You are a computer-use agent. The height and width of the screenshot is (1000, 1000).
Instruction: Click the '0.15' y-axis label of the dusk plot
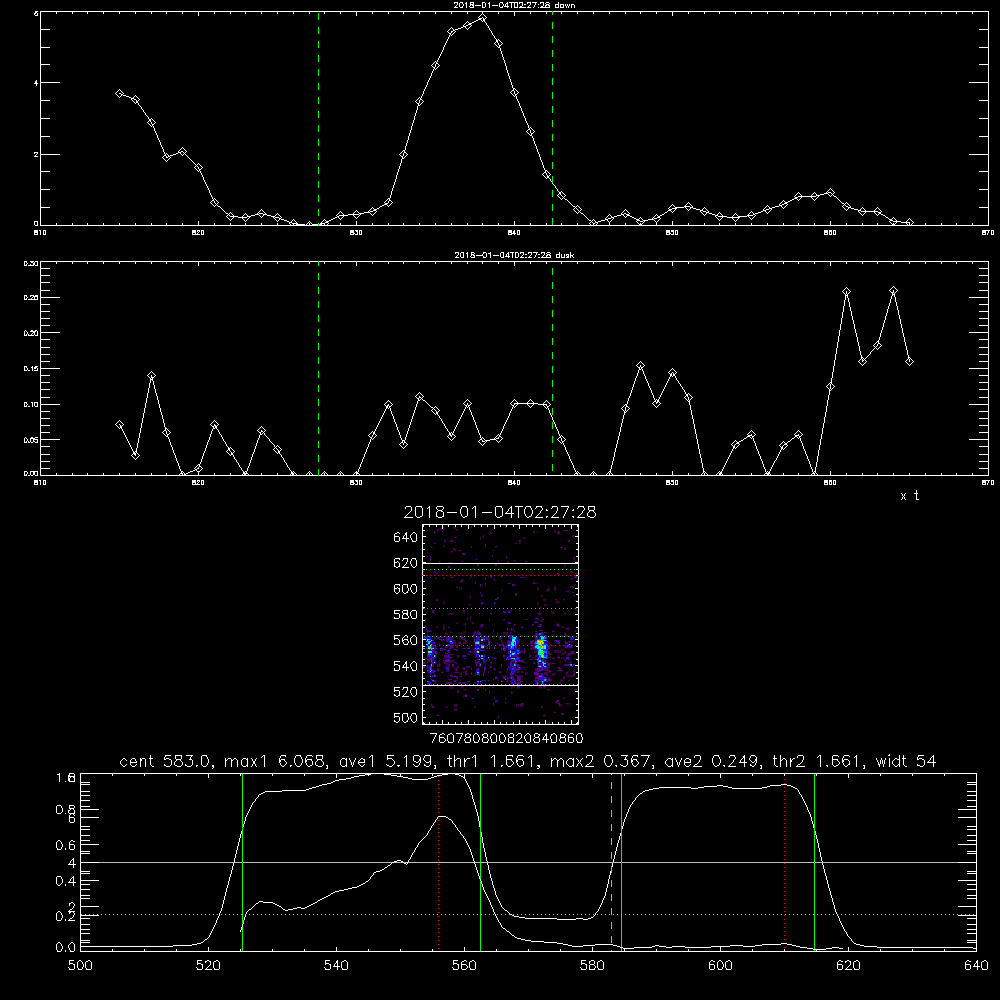tap(31, 369)
